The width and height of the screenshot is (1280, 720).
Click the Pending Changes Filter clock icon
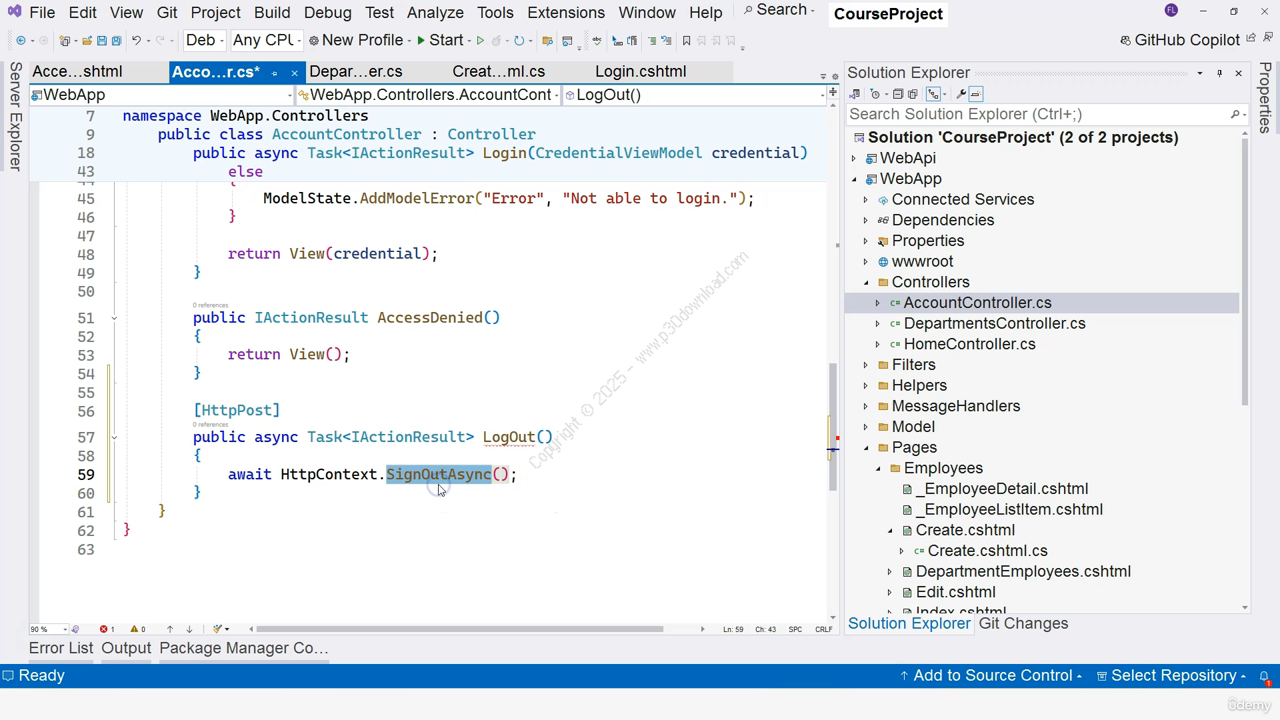pos(875,94)
